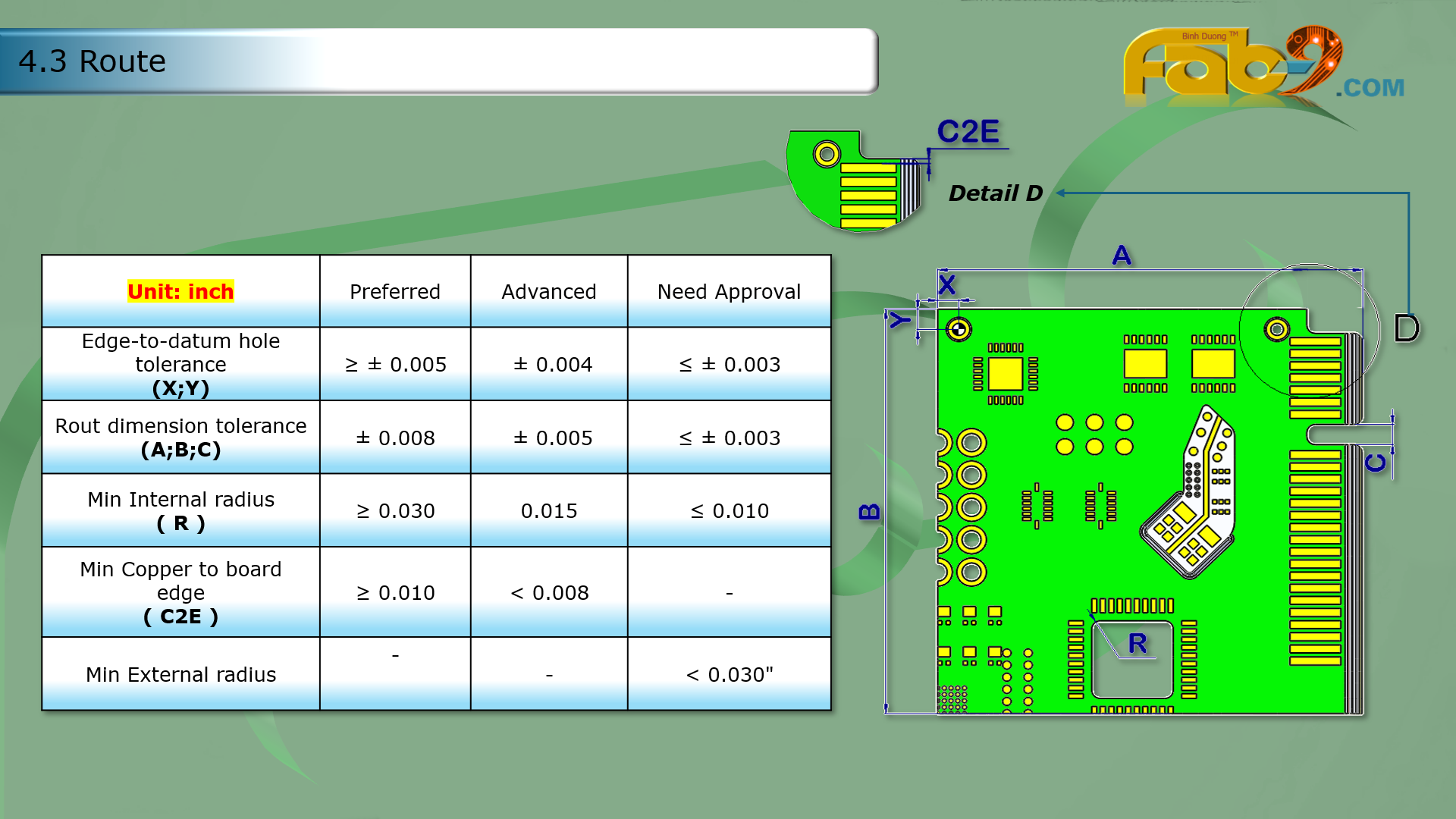Screen dimensions: 1456x819
Task: Click the Rout dimension tolerance row label
Action: (180, 438)
